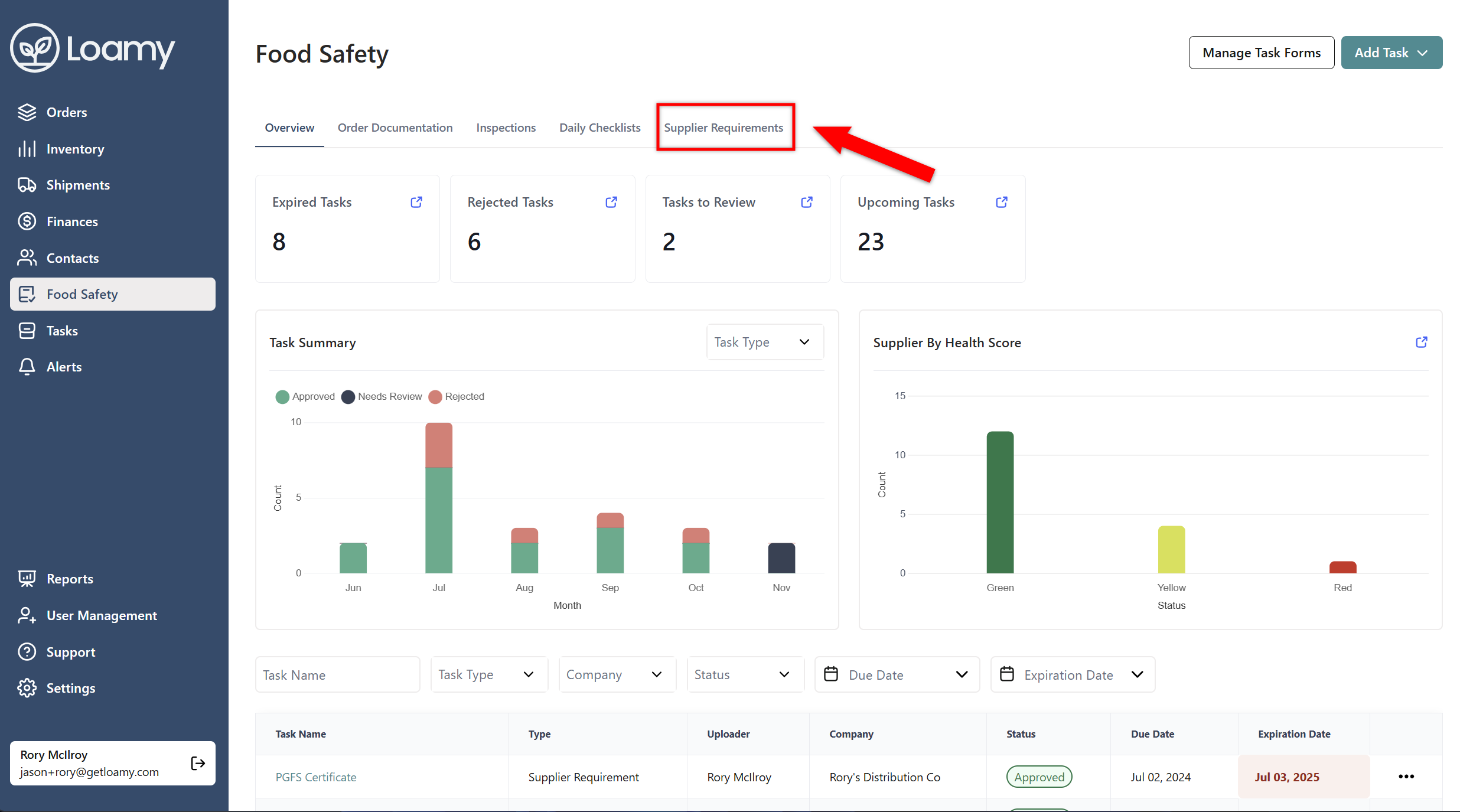The image size is (1460, 812).
Task: Switch to the Inspections tab
Action: click(506, 128)
